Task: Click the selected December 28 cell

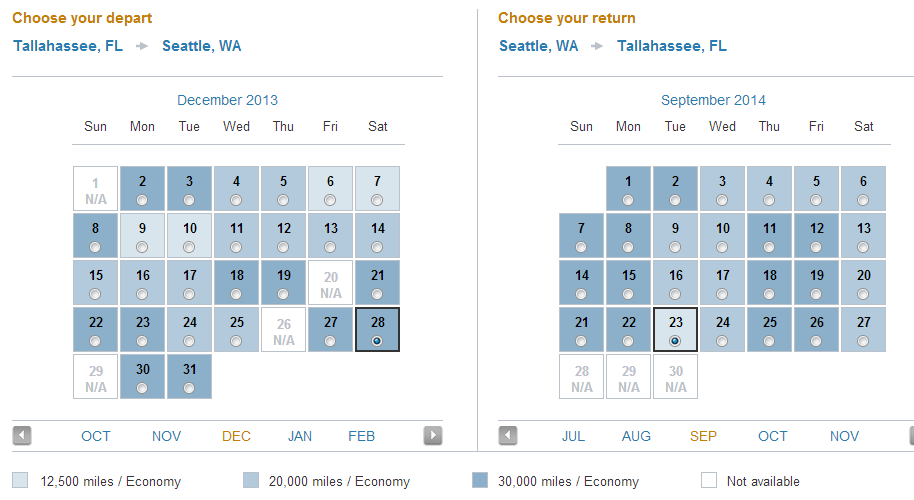Action: [x=377, y=329]
